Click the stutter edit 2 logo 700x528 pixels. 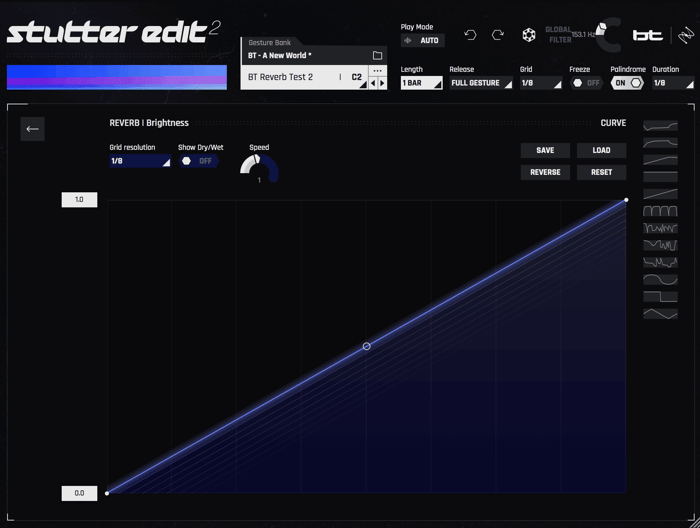[x=113, y=33]
